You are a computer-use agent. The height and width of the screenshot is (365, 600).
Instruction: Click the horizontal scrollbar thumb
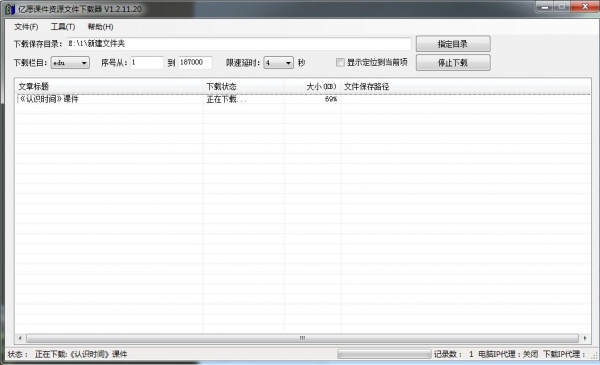pos(302,338)
